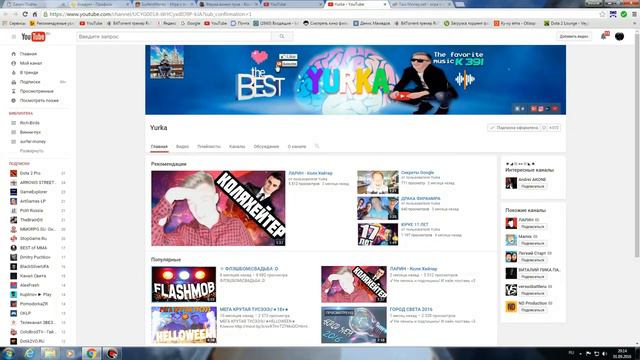Open ДРАКА ФИРАМИРА video link

pos(420,199)
